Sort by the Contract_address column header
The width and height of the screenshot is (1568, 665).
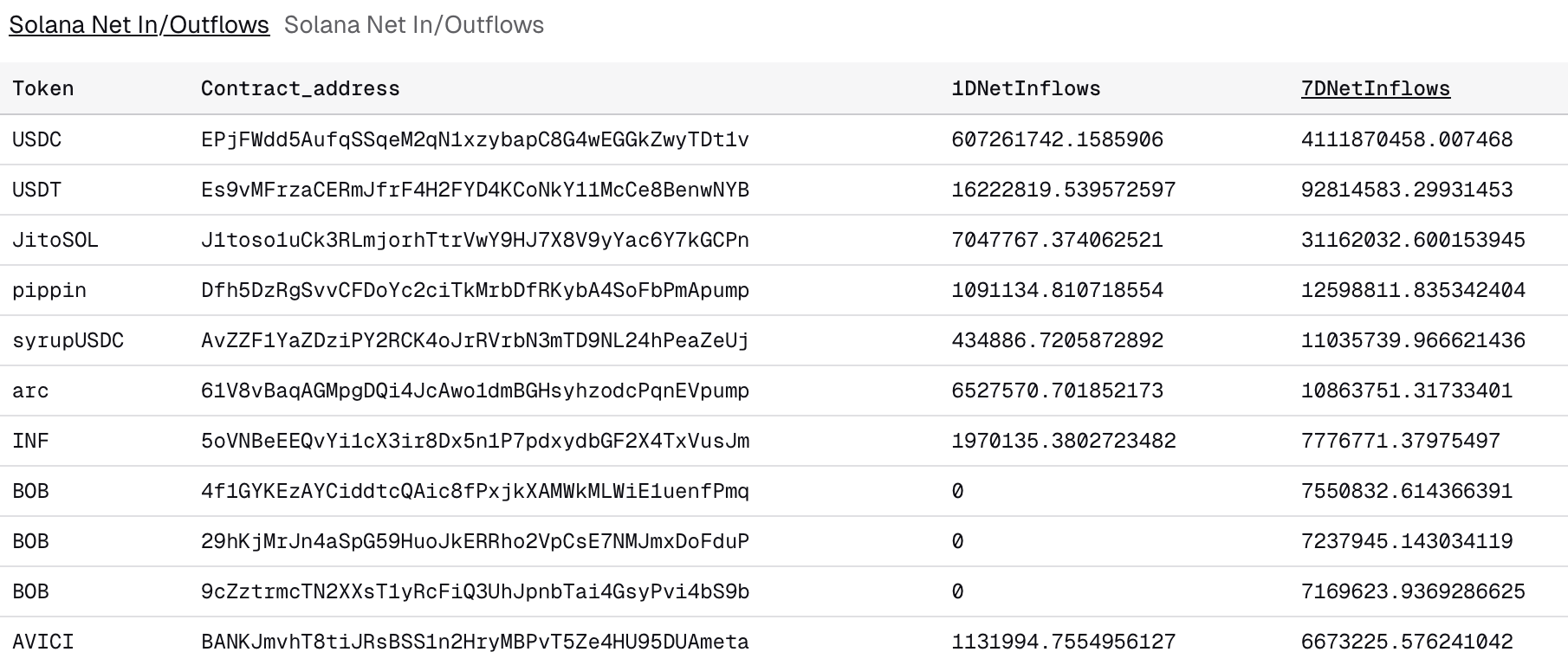pyautogui.click(x=301, y=88)
